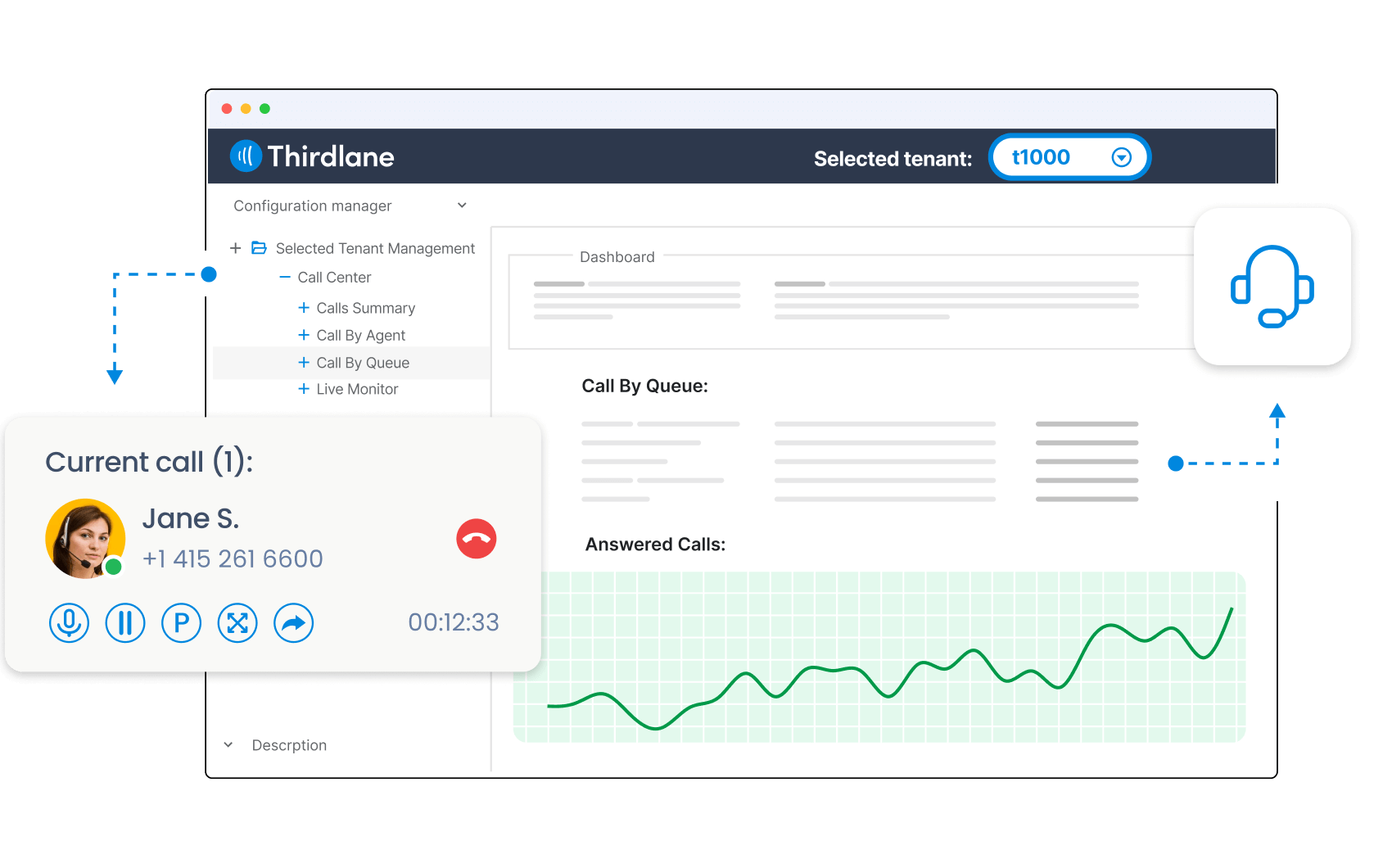Image resolution: width=1392 pixels, height=868 pixels.
Task: Click the Dashboard section title
Action: (617, 257)
